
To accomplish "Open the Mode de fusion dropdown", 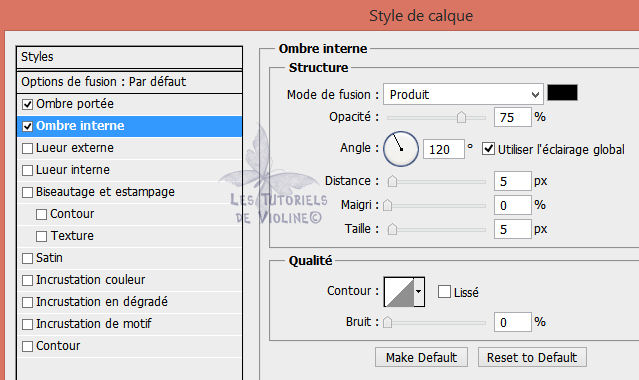I will click(x=463, y=95).
